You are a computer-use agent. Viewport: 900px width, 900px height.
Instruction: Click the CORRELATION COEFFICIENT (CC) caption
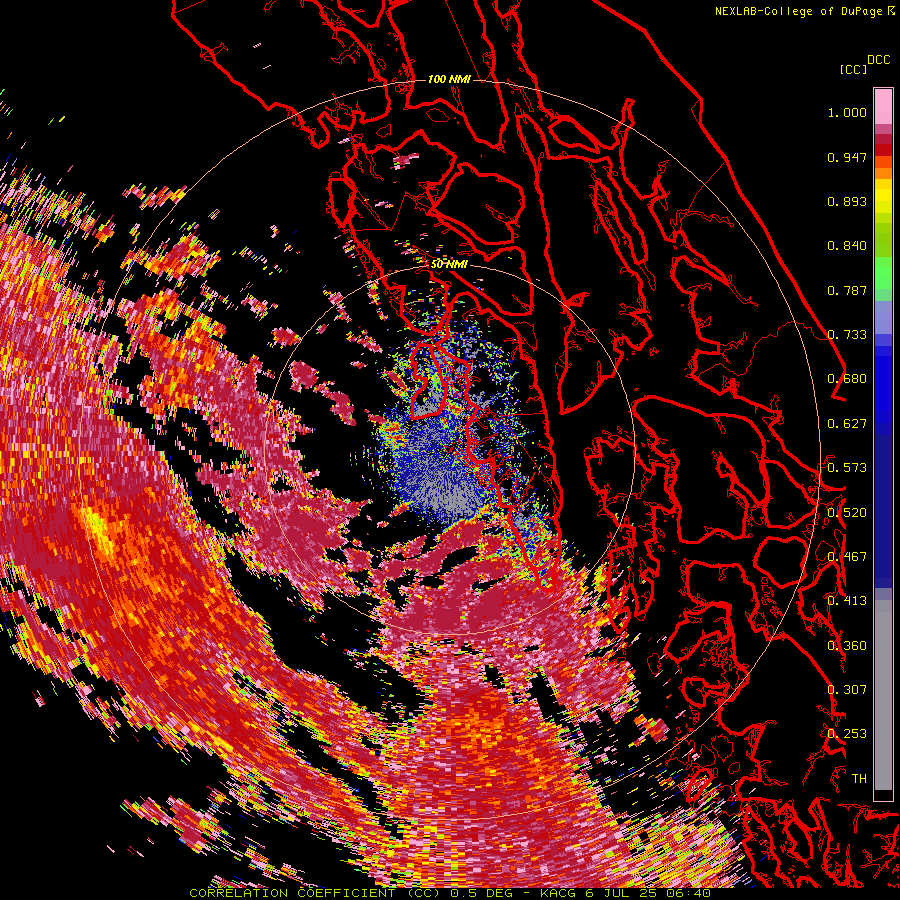[315, 893]
